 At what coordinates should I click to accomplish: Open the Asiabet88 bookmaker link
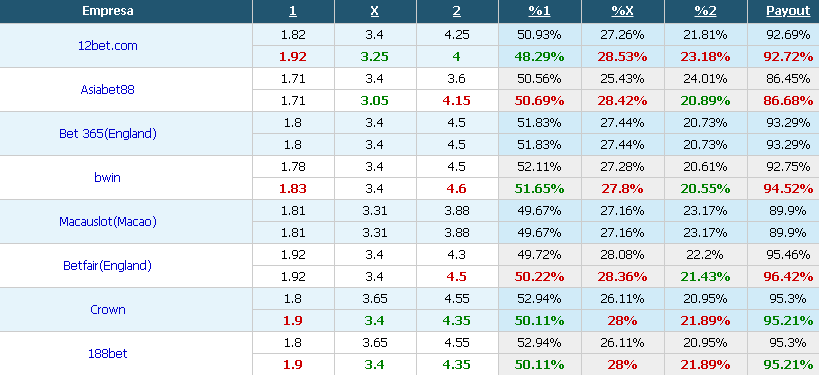(x=108, y=89)
